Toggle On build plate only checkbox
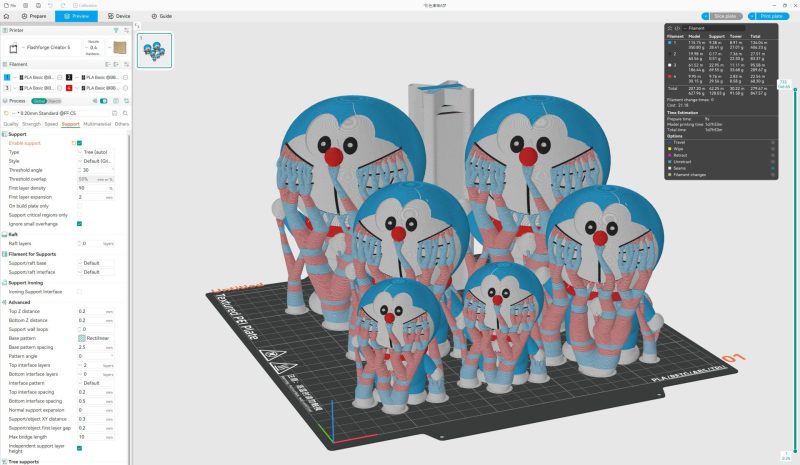The height and width of the screenshot is (465, 800). click(79, 206)
